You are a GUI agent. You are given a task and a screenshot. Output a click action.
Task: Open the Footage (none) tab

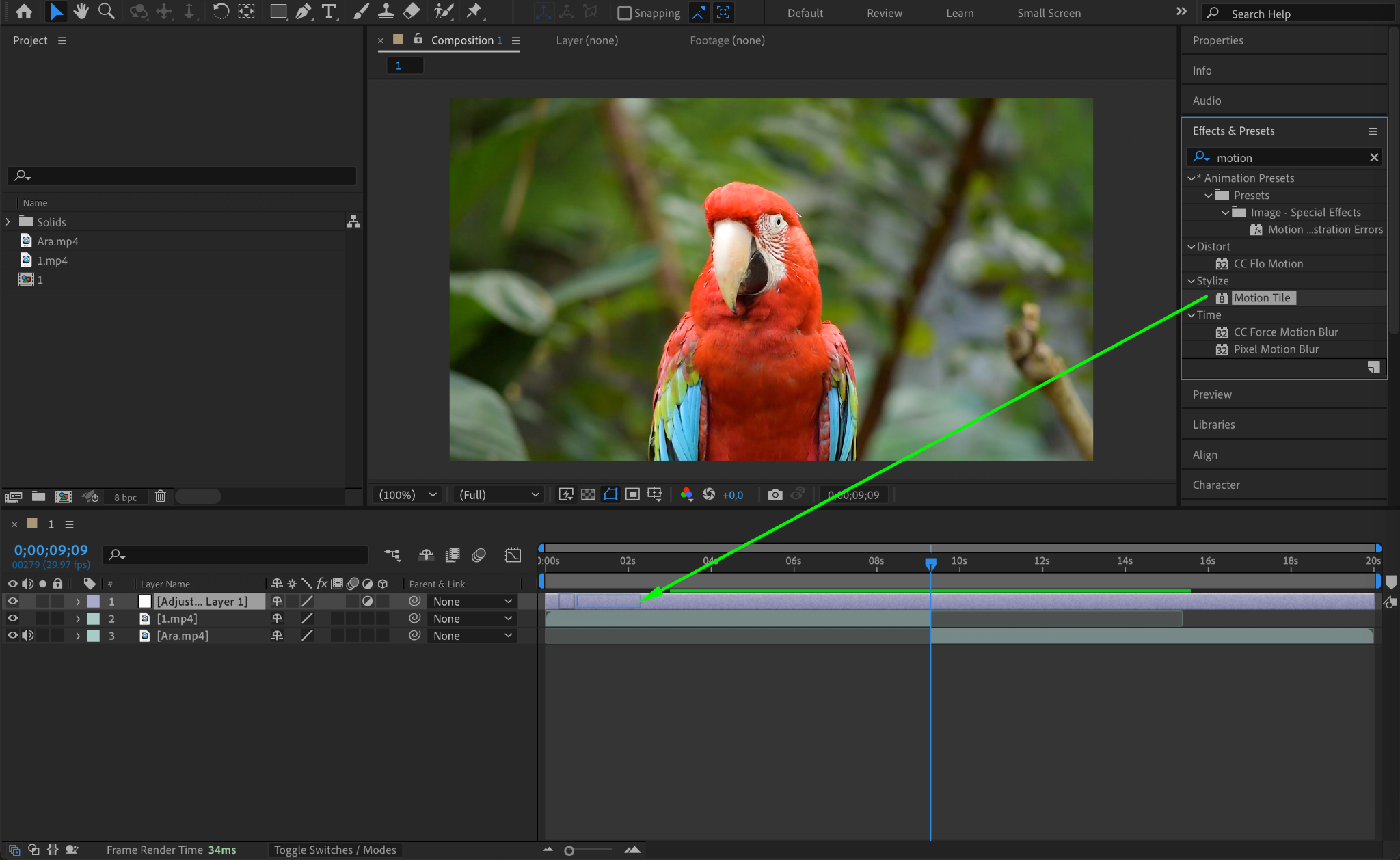tap(727, 40)
